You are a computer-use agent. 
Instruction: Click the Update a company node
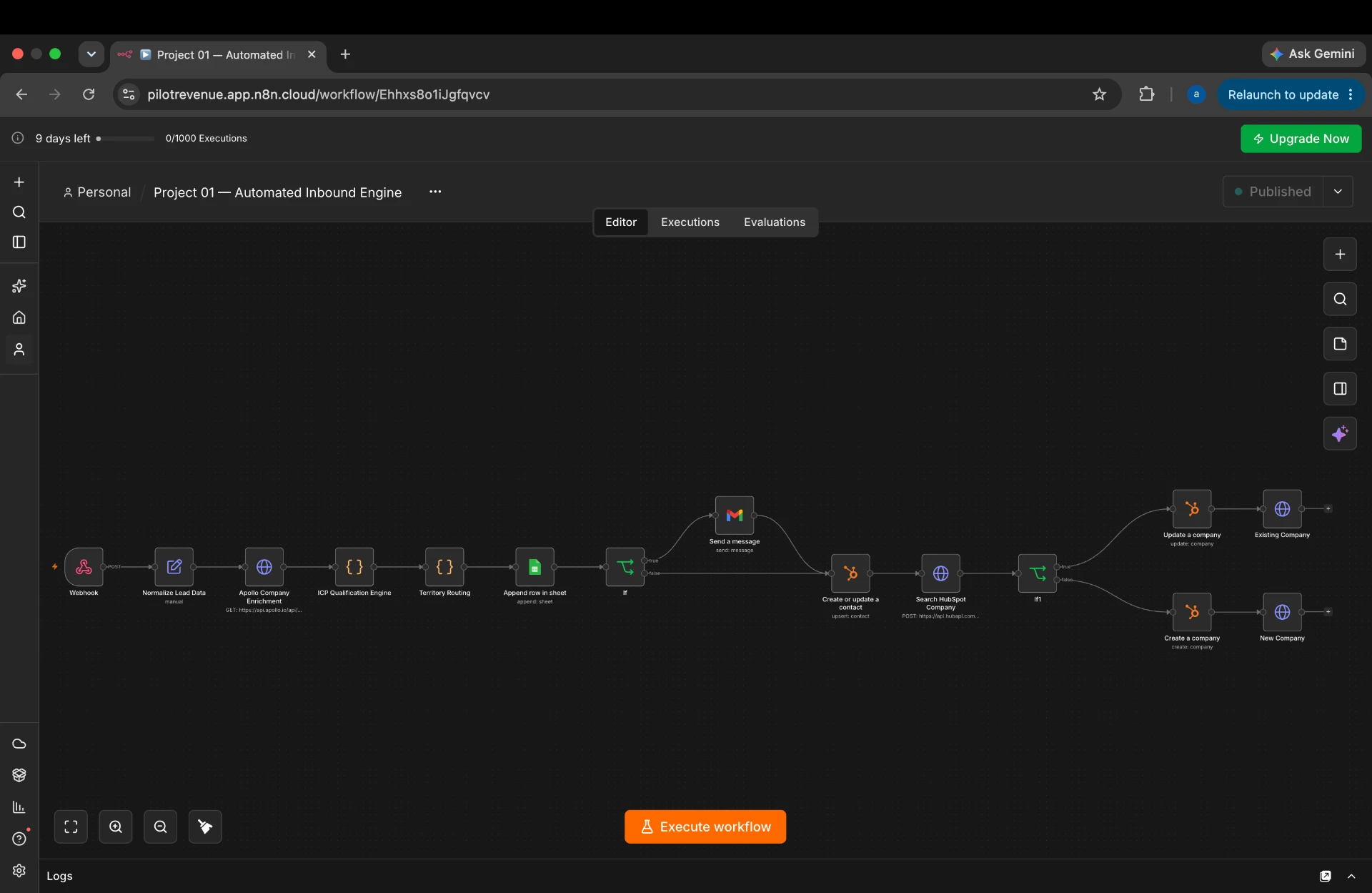(x=1192, y=509)
